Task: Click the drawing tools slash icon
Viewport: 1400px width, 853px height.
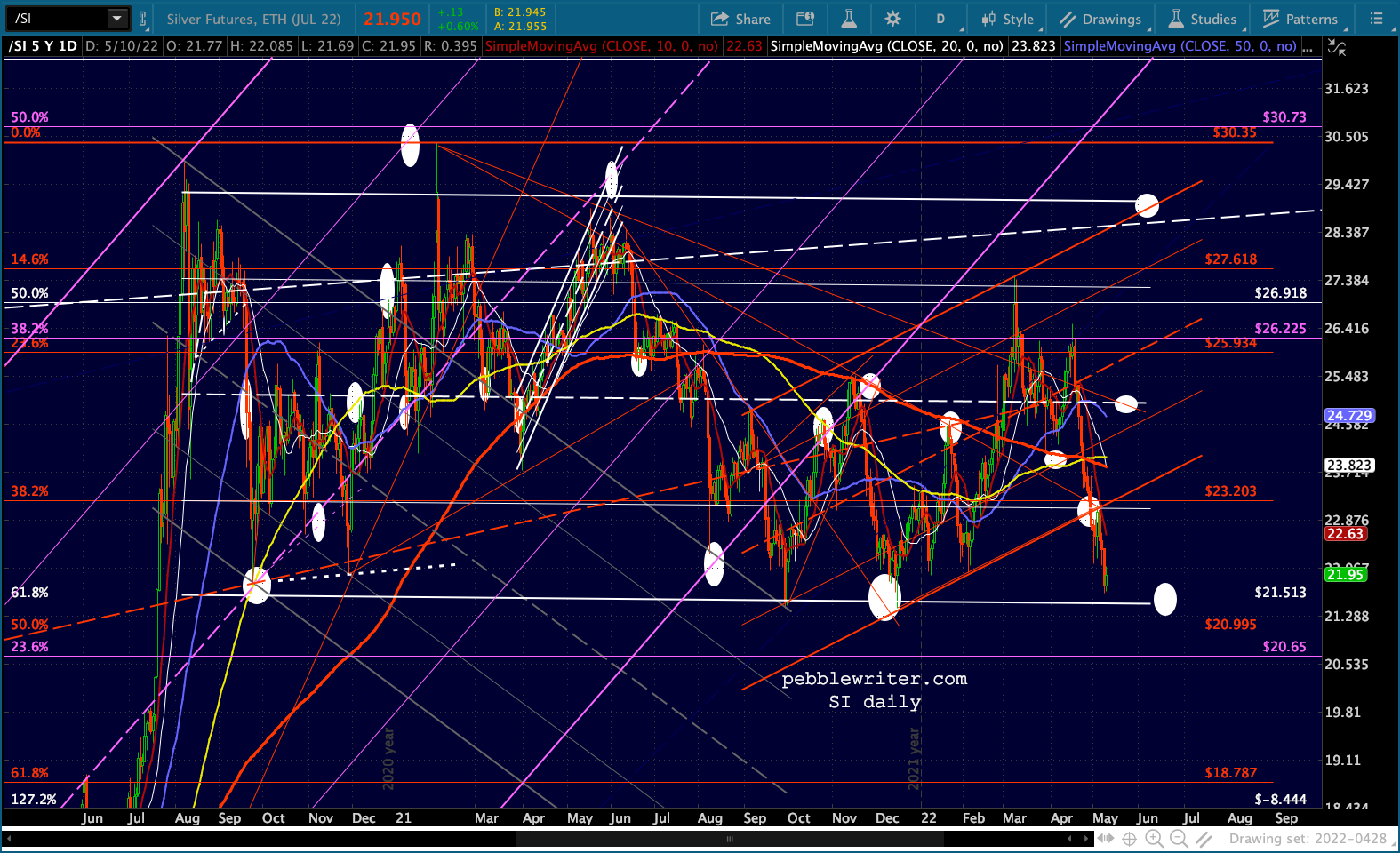Action: (1204, 839)
